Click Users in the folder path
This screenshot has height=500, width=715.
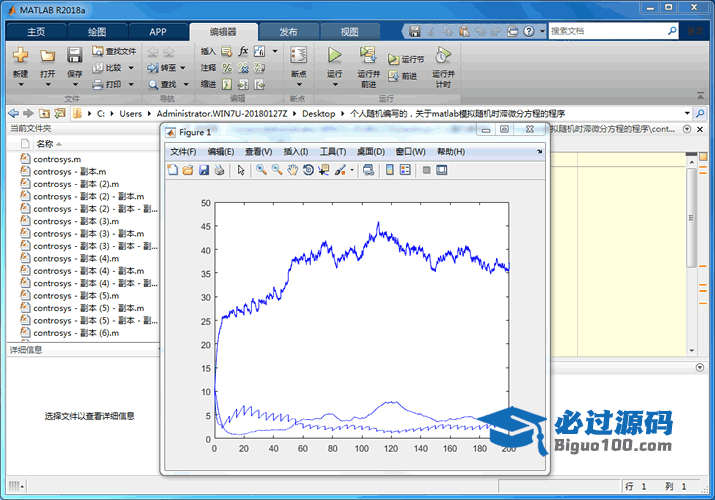(130, 113)
